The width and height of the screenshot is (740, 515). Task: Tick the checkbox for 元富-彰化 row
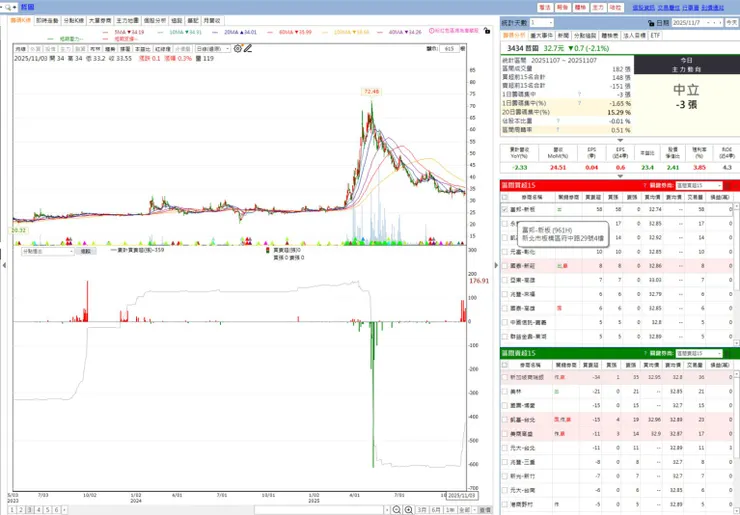[505, 252]
